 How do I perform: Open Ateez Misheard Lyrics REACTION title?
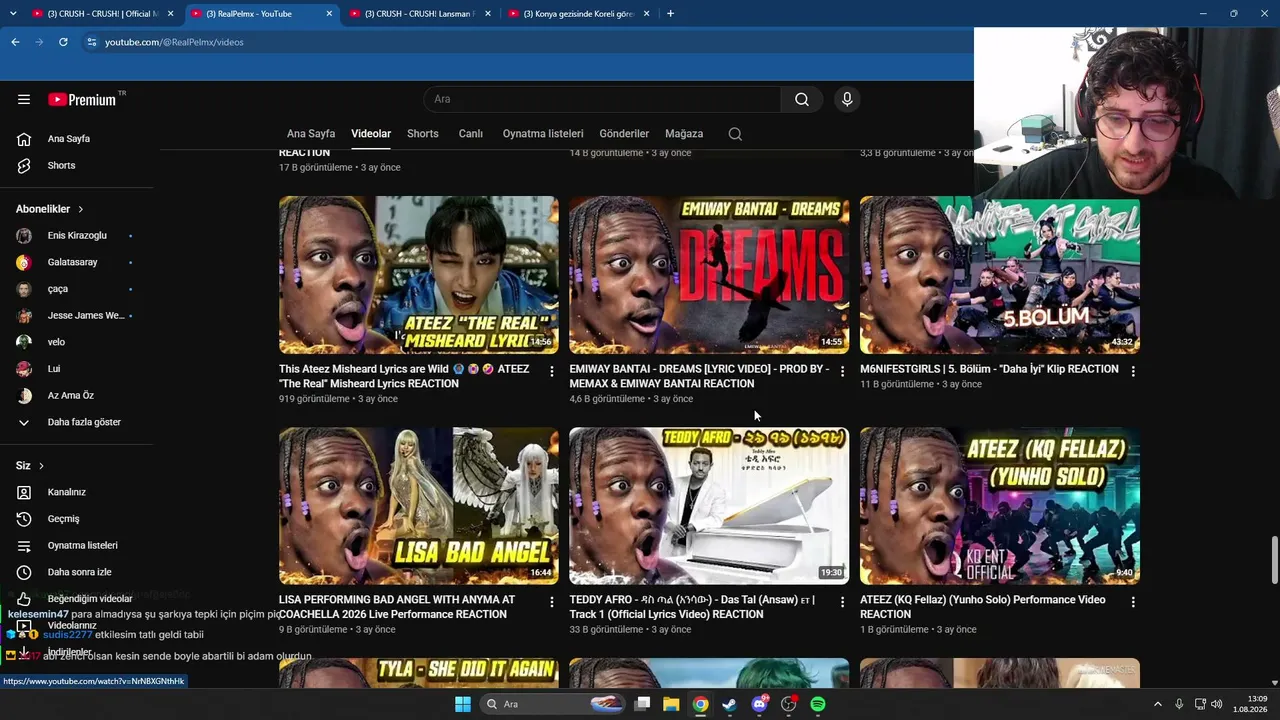[404, 376]
